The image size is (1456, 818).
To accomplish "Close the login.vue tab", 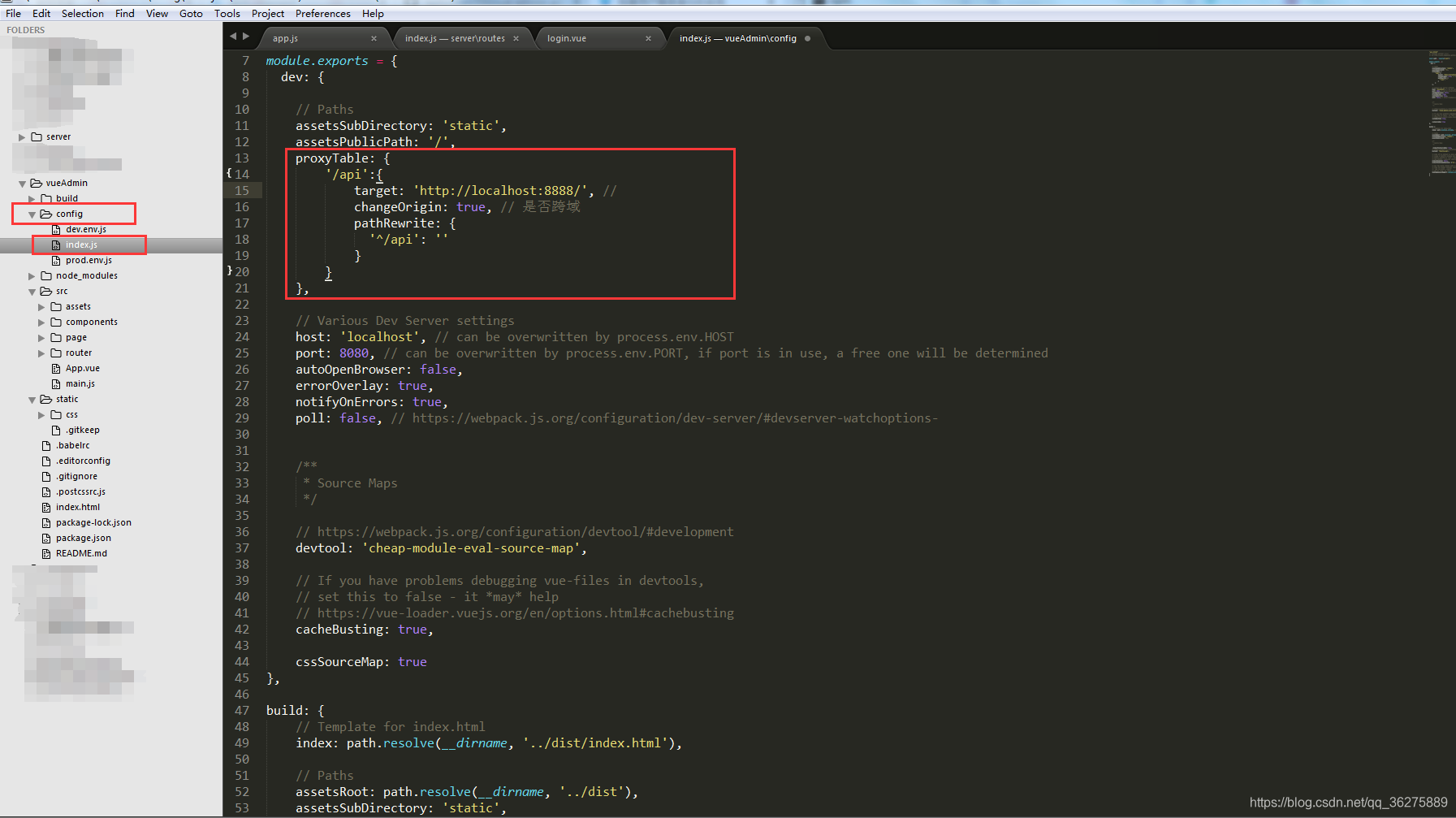I will click(648, 38).
